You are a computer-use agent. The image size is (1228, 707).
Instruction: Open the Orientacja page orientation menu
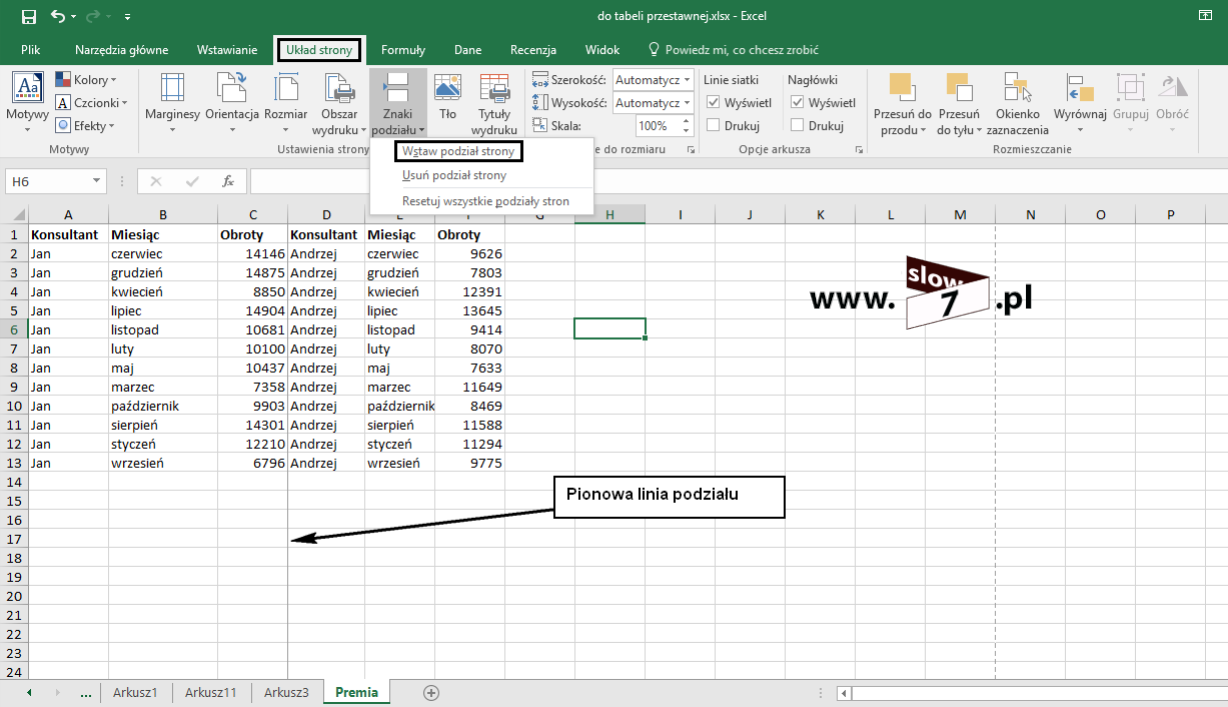click(x=232, y=103)
